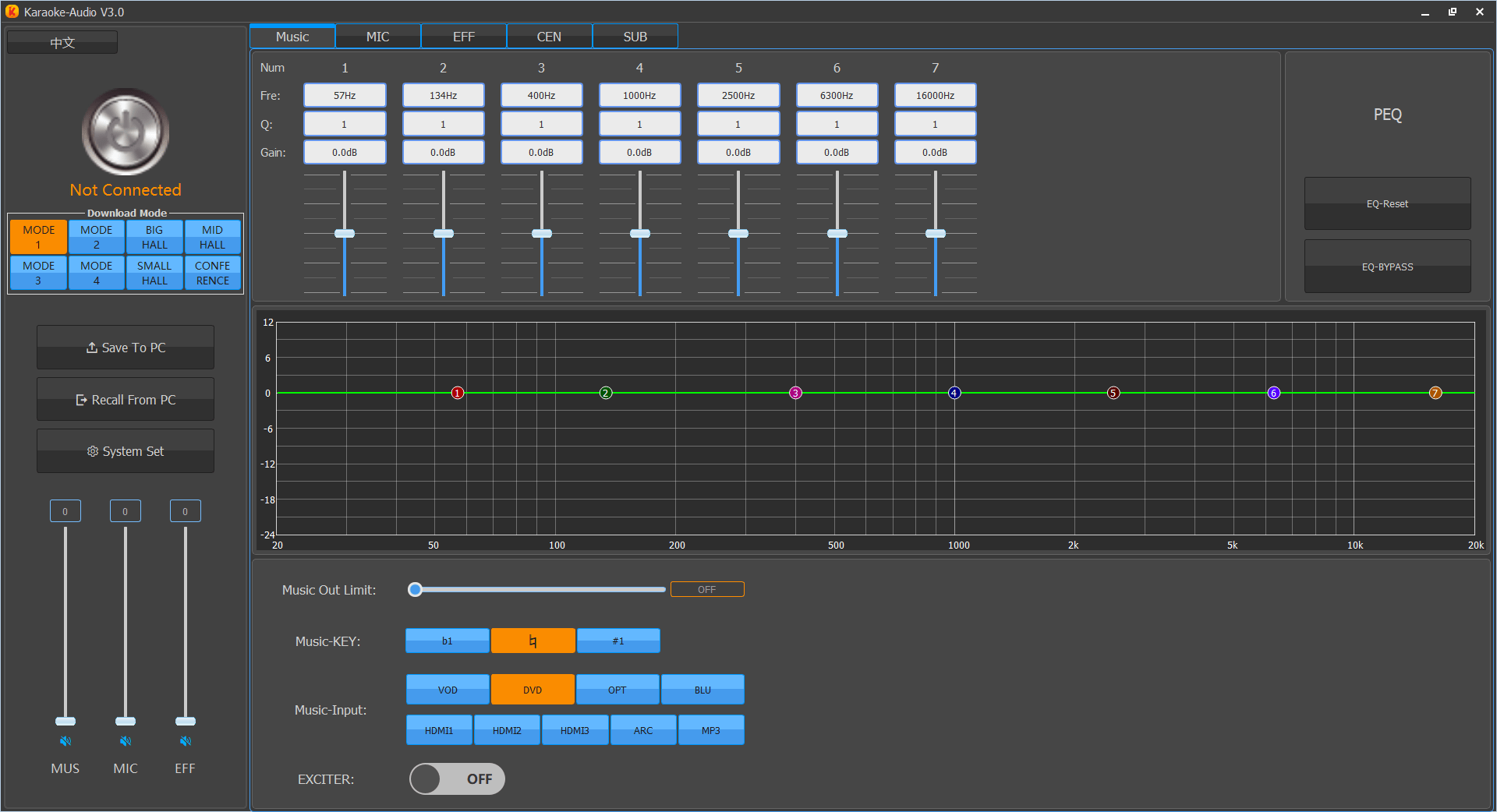Select the natural Music-KEY button
This screenshot has height=812, width=1497.
533,641
